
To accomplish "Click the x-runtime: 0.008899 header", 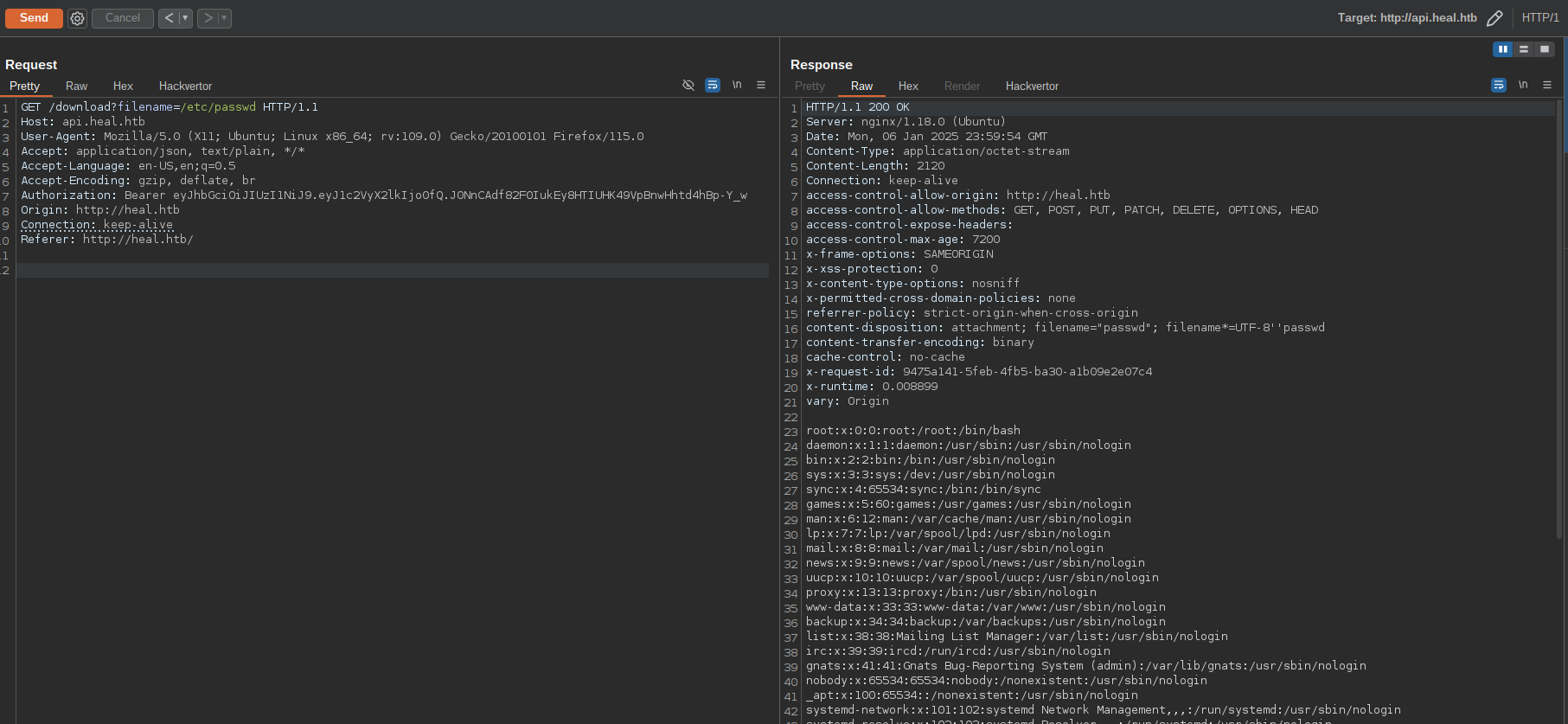I will [x=872, y=387].
